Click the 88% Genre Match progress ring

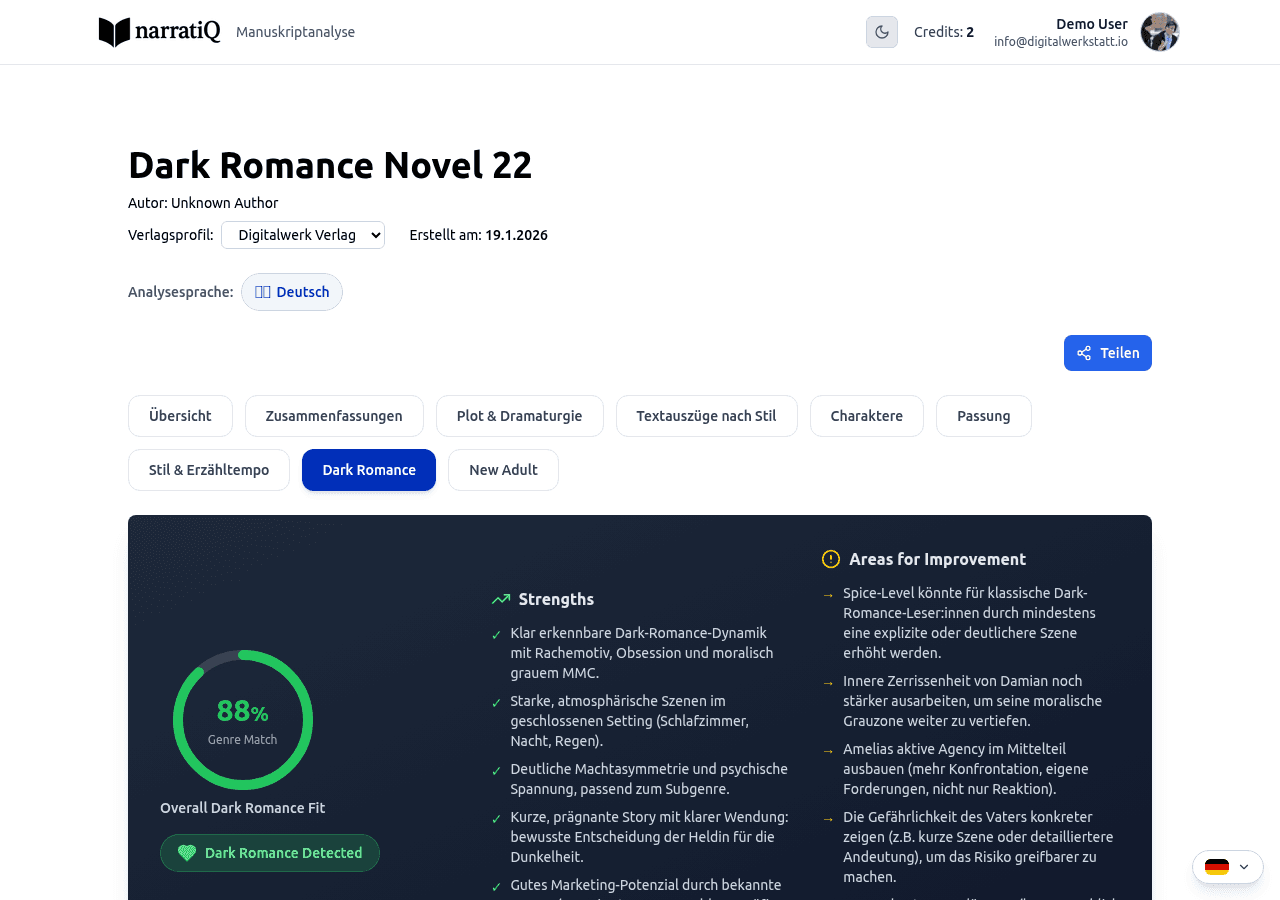coord(242,719)
